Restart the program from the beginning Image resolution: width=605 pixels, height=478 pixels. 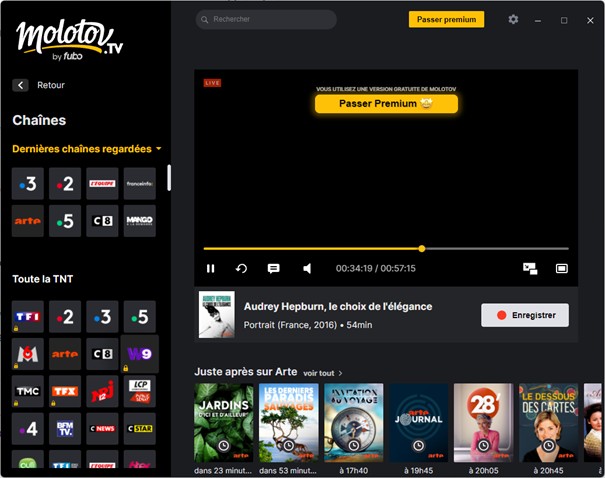[x=241, y=268]
